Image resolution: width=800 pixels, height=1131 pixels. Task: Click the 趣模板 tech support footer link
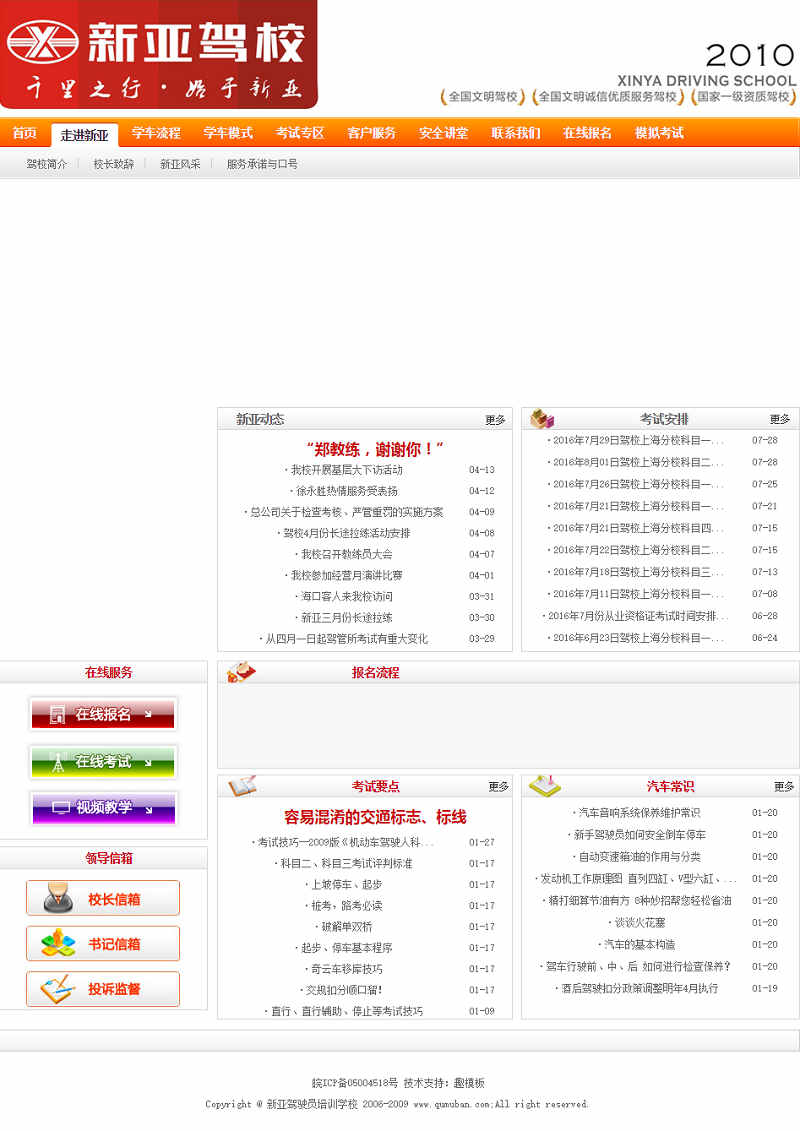click(x=470, y=1083)
